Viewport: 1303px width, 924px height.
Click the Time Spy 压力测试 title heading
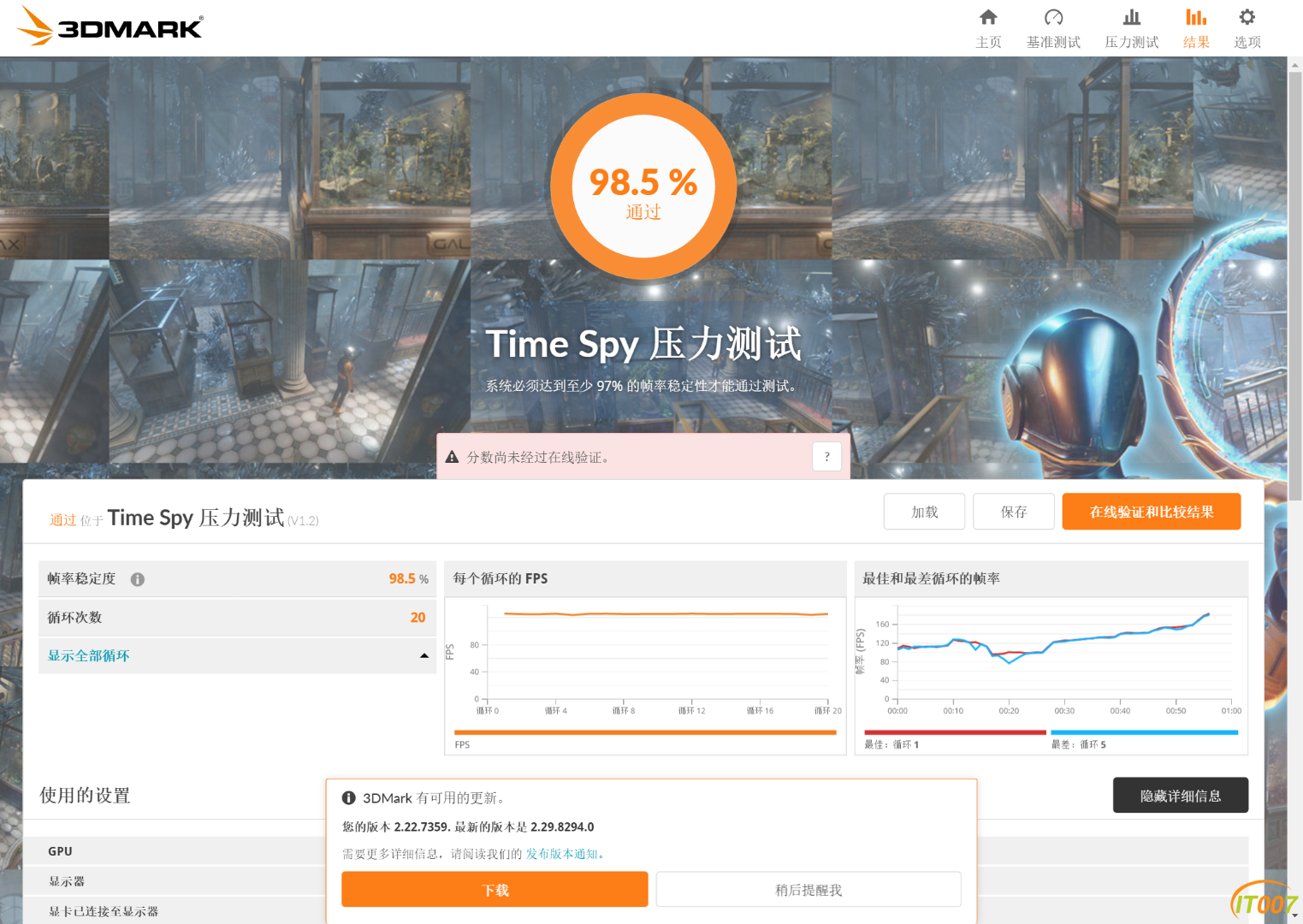pyautogui.click(x=643, y=344)
